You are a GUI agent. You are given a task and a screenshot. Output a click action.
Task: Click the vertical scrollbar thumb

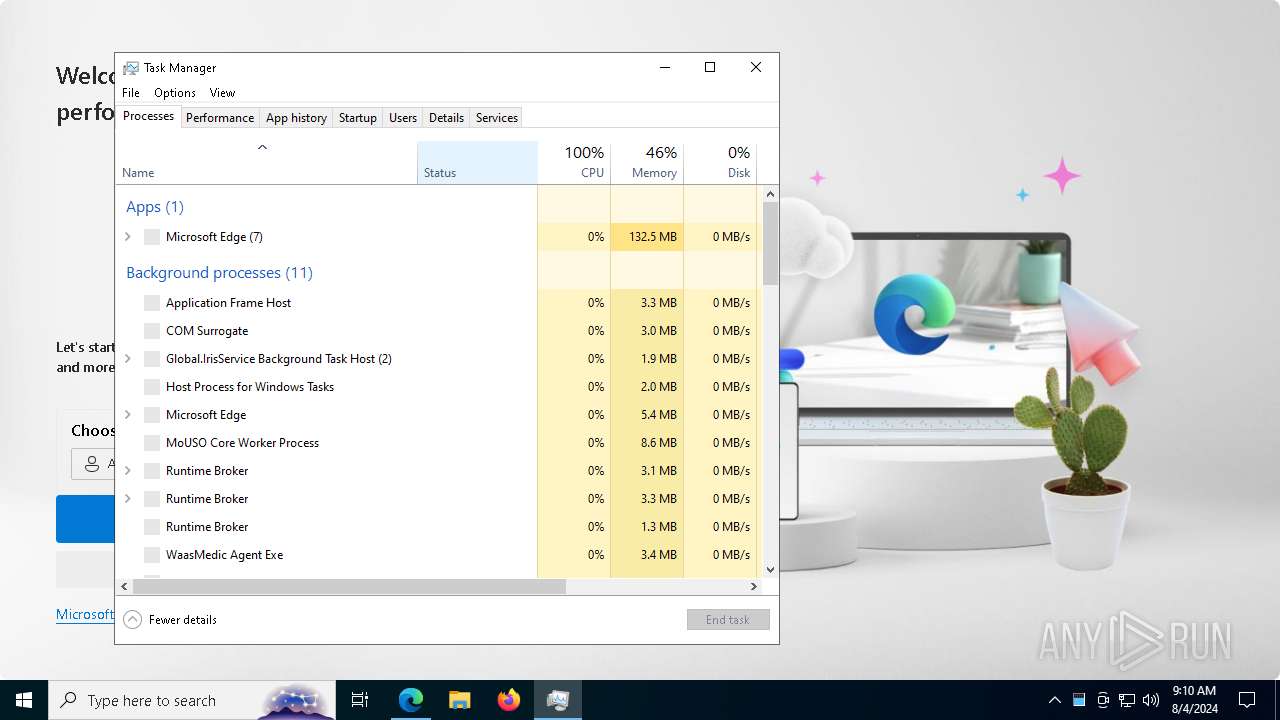(x=770, y=243)
